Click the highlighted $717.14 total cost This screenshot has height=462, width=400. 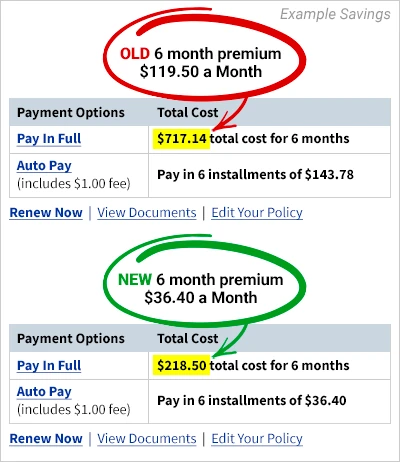(x=182, y=139)
